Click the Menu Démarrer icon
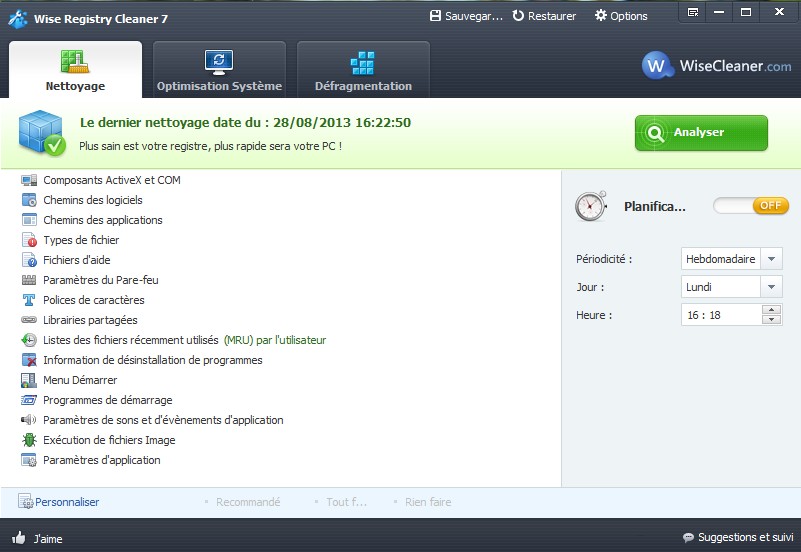 click(x=29, y=380)
